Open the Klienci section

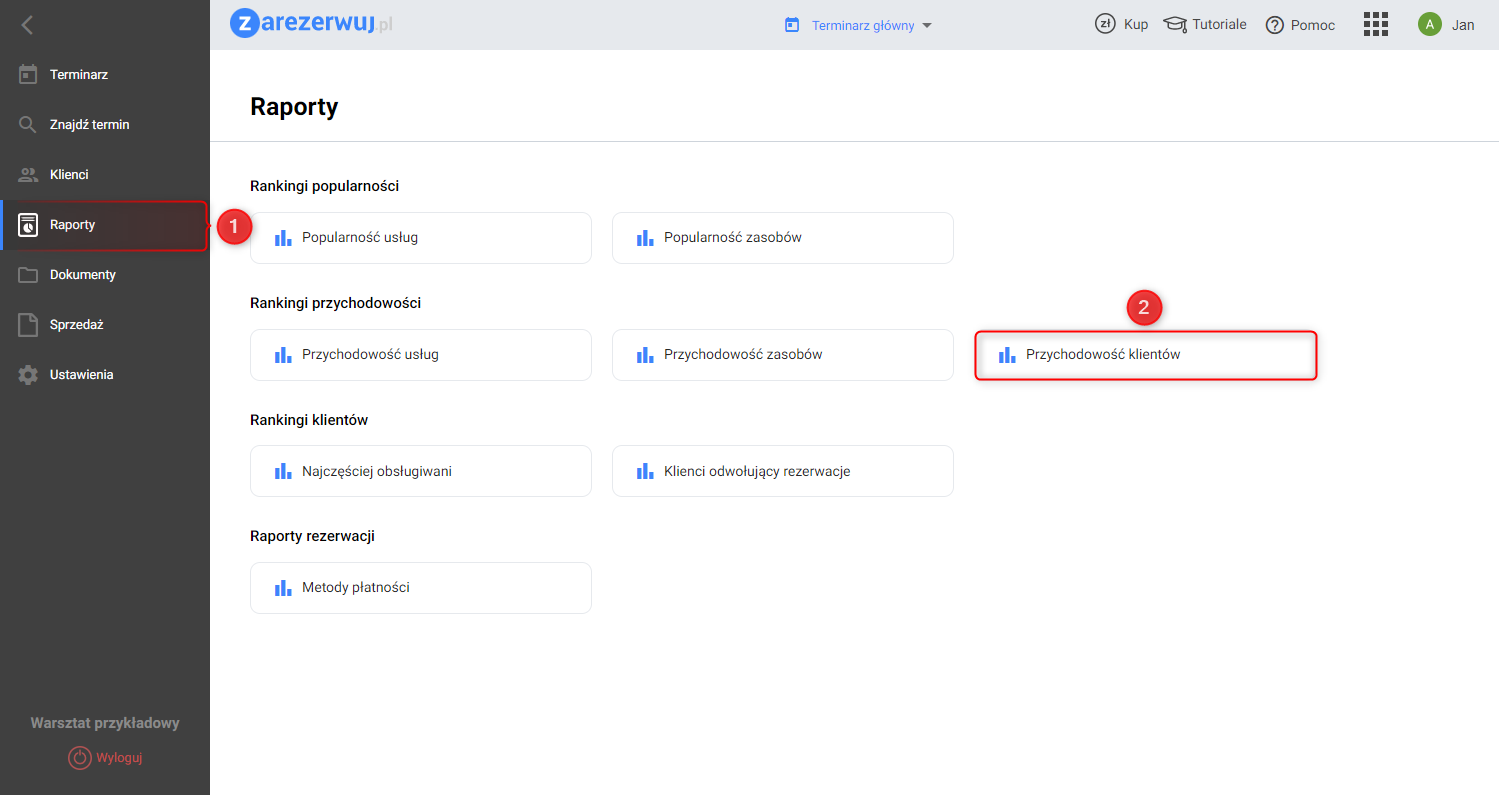pyautogui.click(x=69, y=175)
